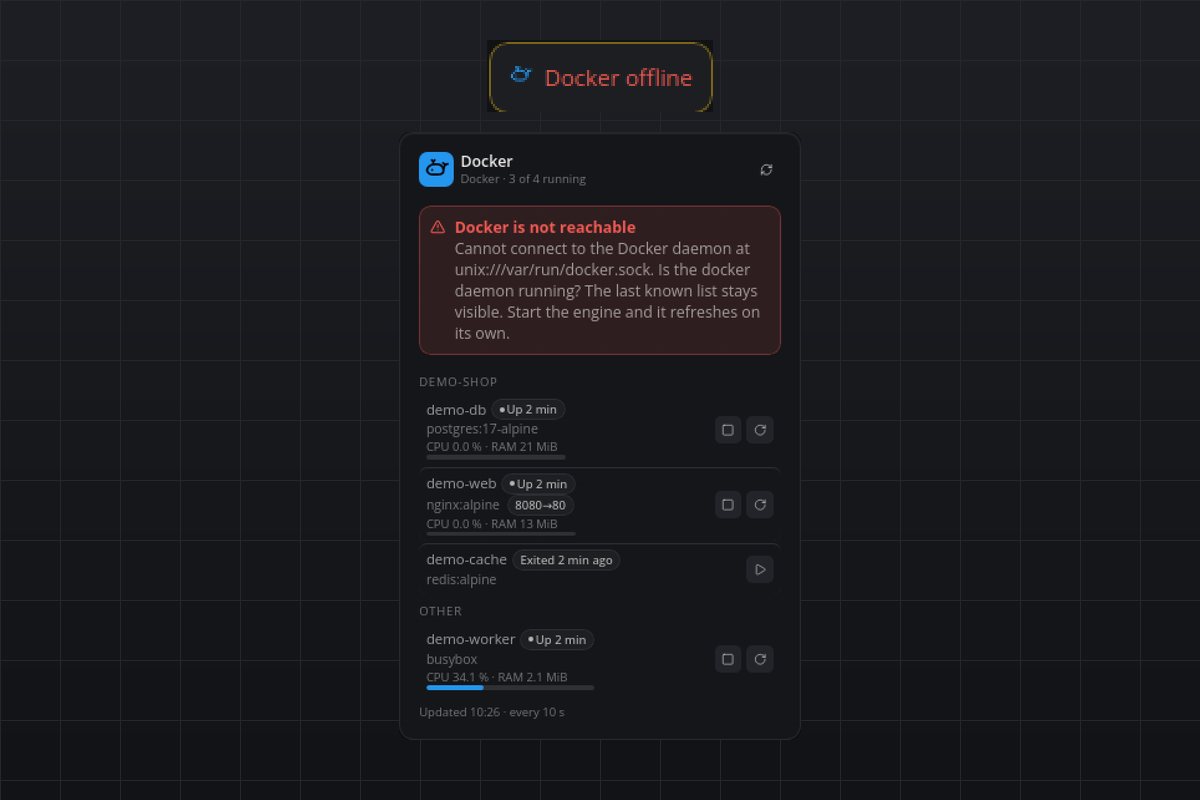Restart the demo-worker container
This screenshot has height=800, width=1200.
point(760,659)
